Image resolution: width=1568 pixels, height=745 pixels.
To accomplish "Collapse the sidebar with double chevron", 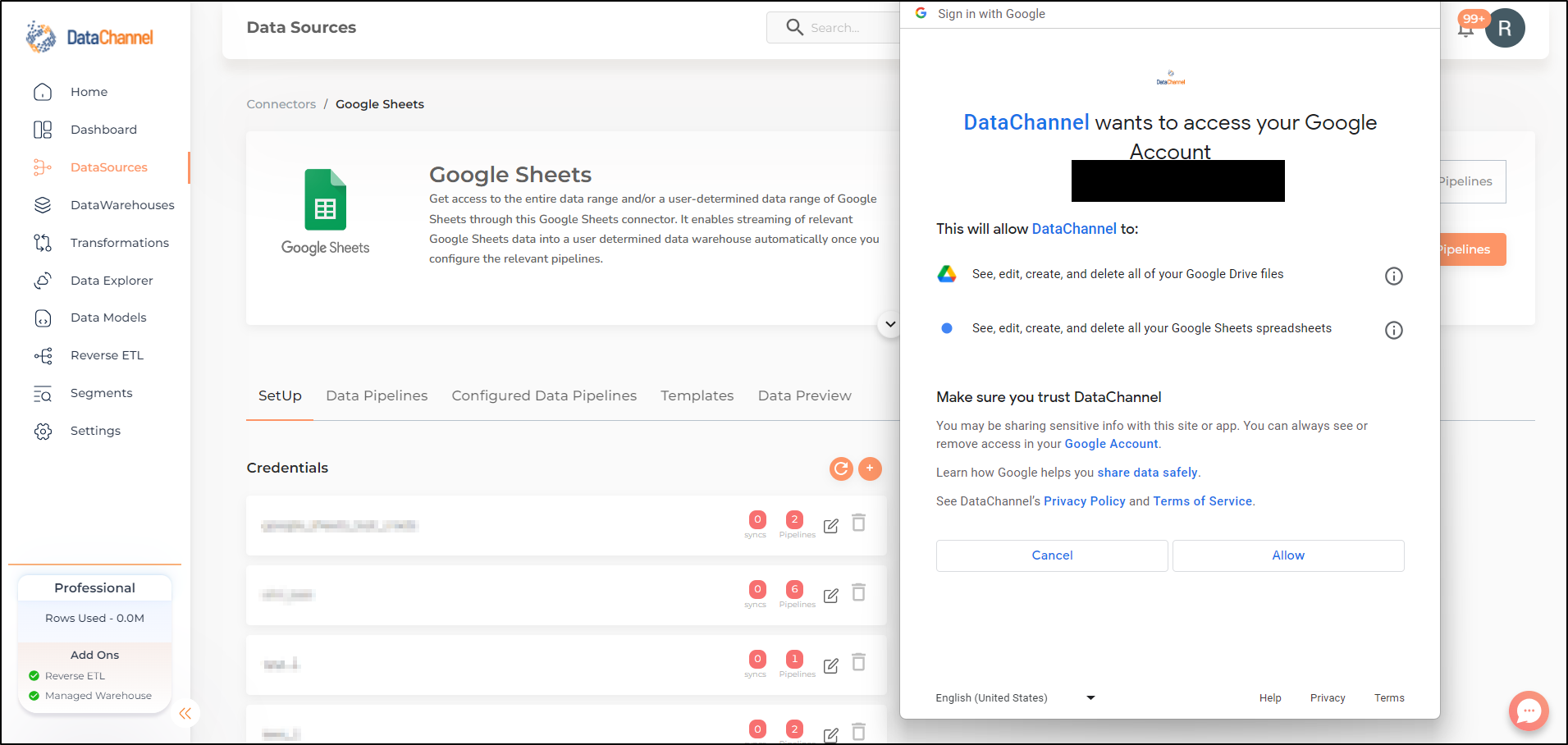I will (x=185, y=713).
